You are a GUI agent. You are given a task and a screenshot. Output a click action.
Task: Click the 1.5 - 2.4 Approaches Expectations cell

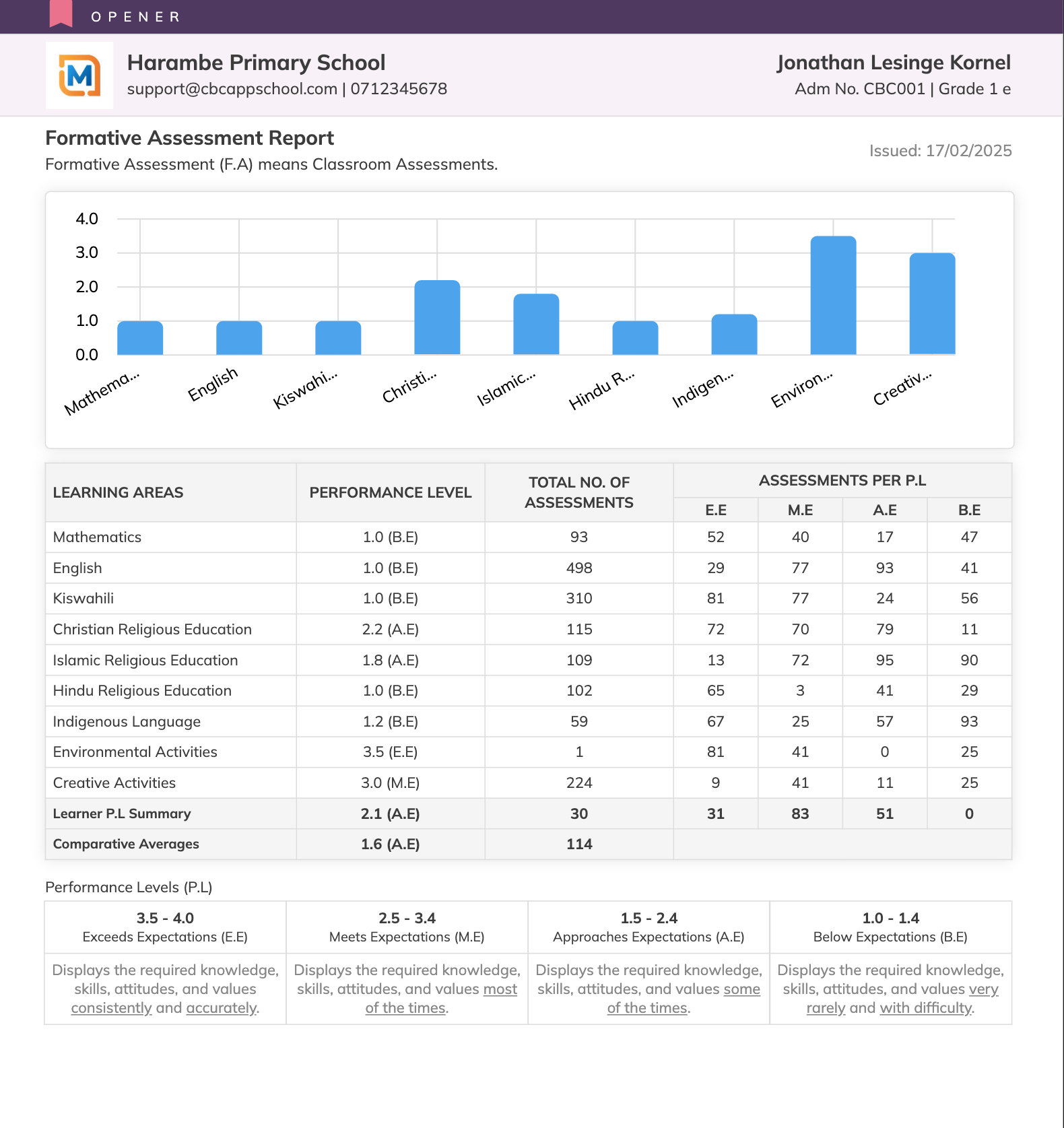649,927
